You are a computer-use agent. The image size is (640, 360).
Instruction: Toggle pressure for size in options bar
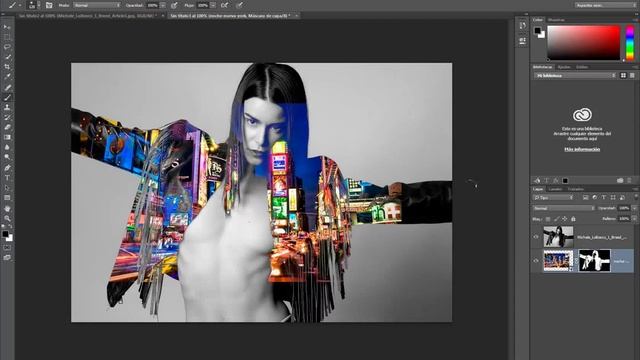tap(240, 5)
